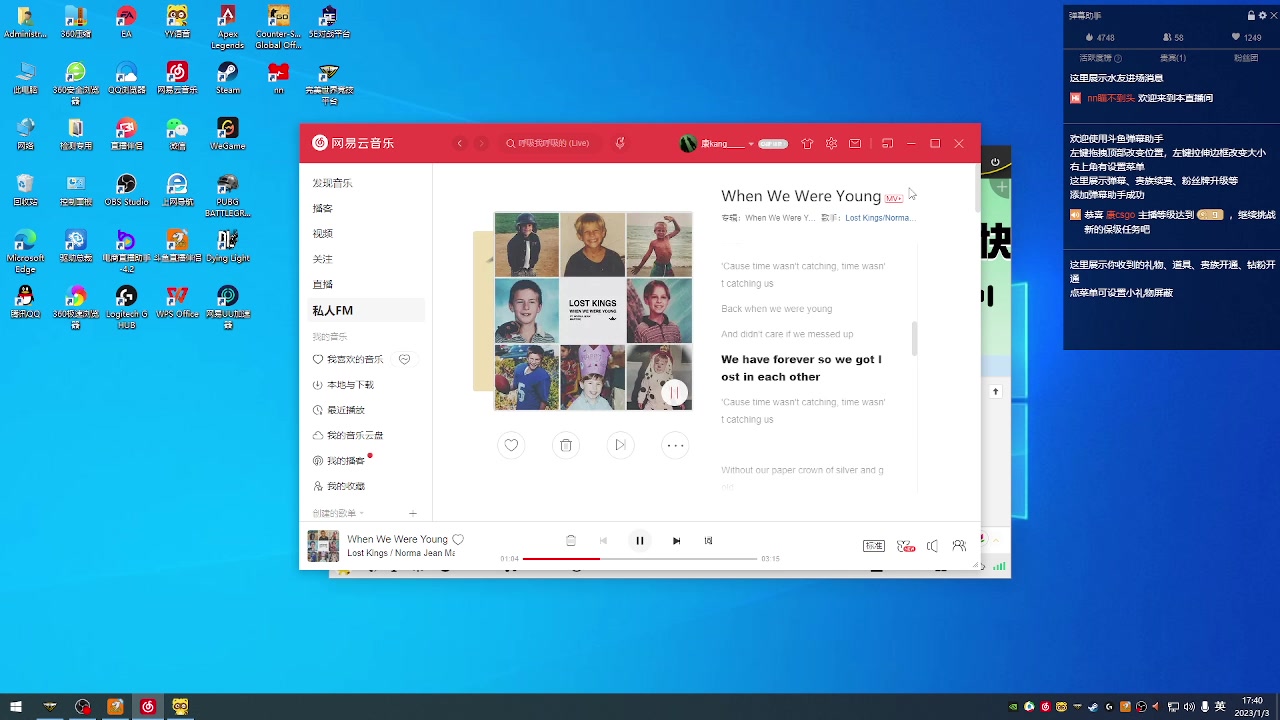Play next track in bottom bar
Viewport: 1280px width, 720px height.
pyautogui.click(x=676, y=540)
